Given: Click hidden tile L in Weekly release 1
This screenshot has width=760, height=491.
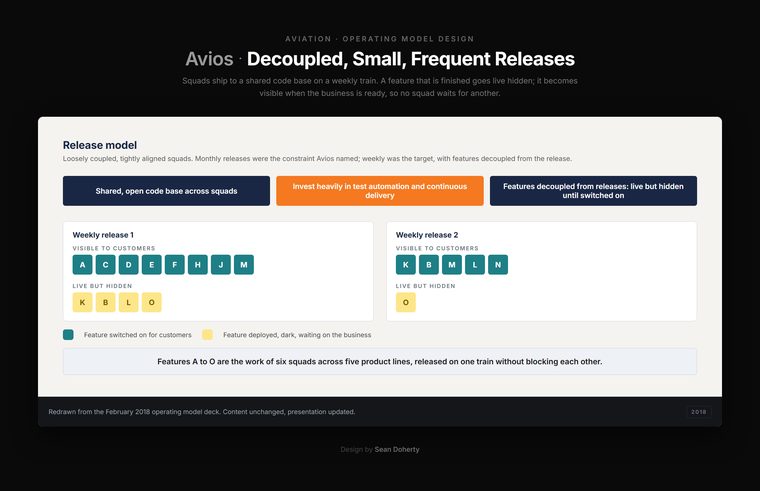Looking at the screenshot, I should click(128, 302).
